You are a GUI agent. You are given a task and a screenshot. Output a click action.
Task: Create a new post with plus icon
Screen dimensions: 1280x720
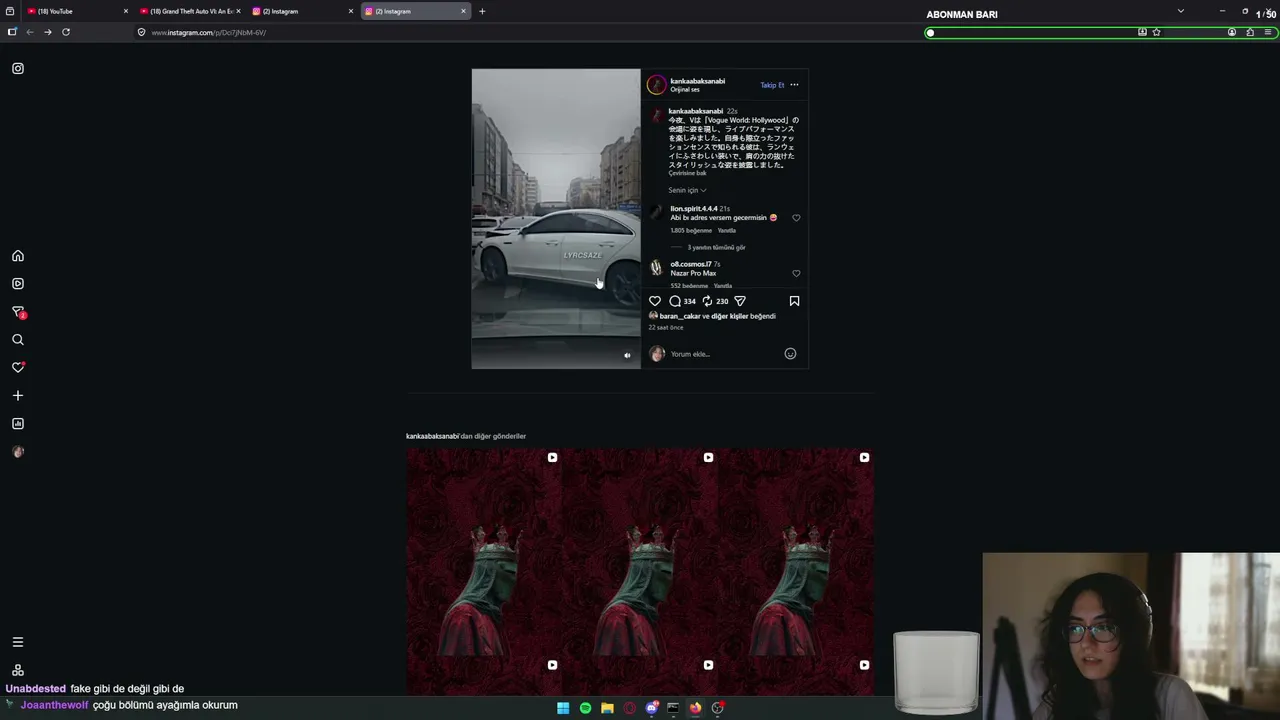click(x=18, y=396)
